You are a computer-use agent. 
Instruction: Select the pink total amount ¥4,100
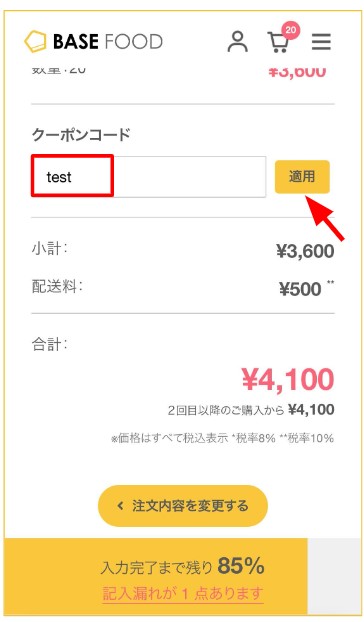pos(288,380)
